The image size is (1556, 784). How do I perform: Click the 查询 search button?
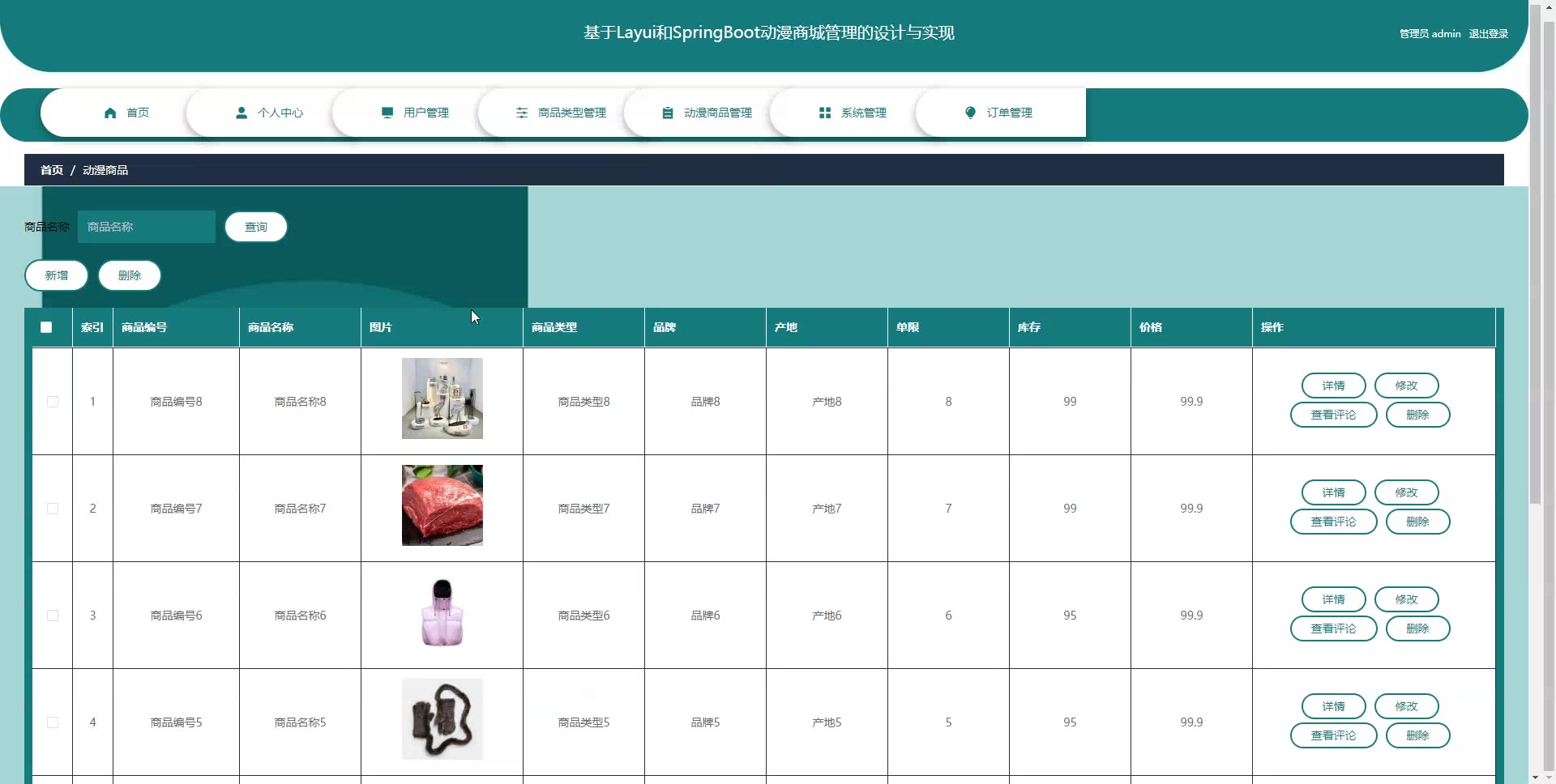point(256,227)
